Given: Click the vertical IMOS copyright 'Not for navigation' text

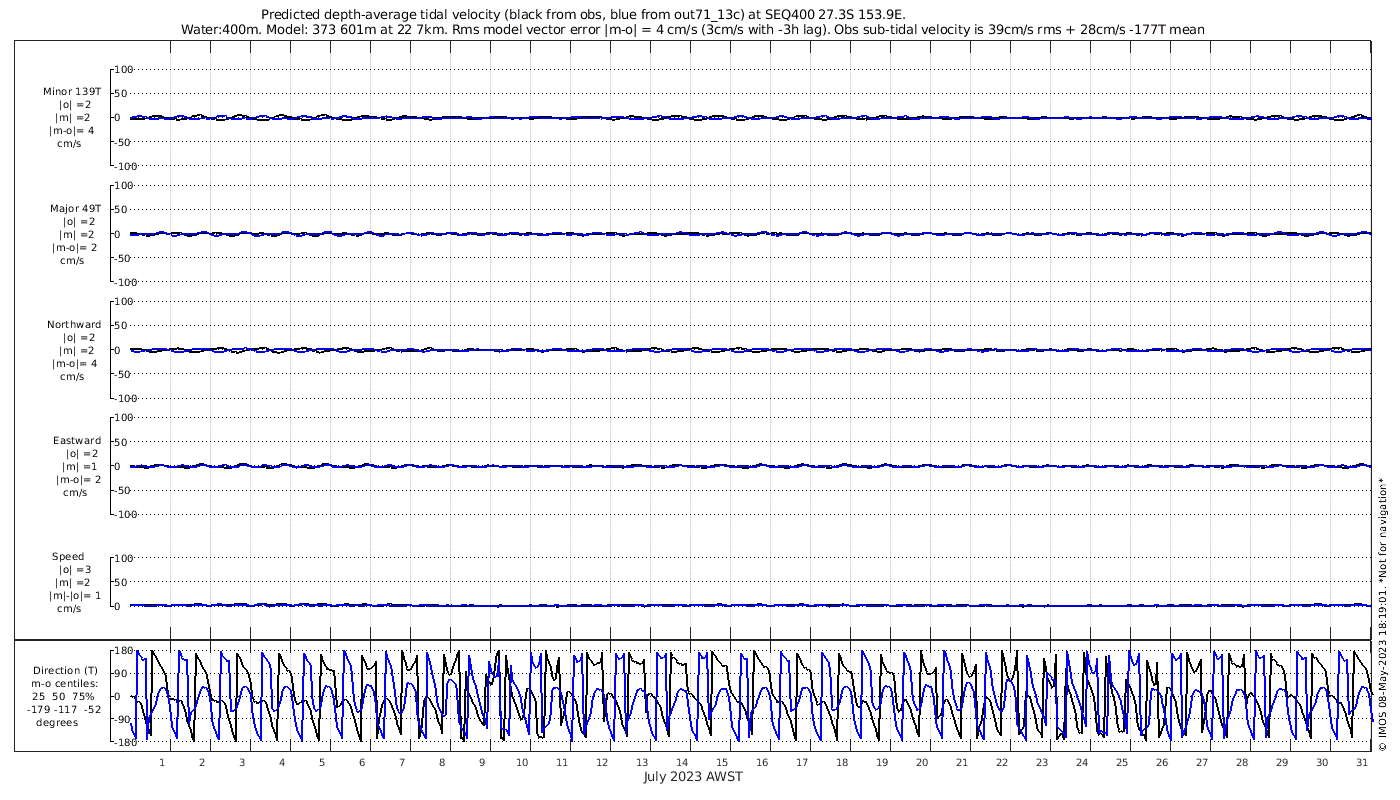Looking at the screenshot, I should (x=1382, y=615).
